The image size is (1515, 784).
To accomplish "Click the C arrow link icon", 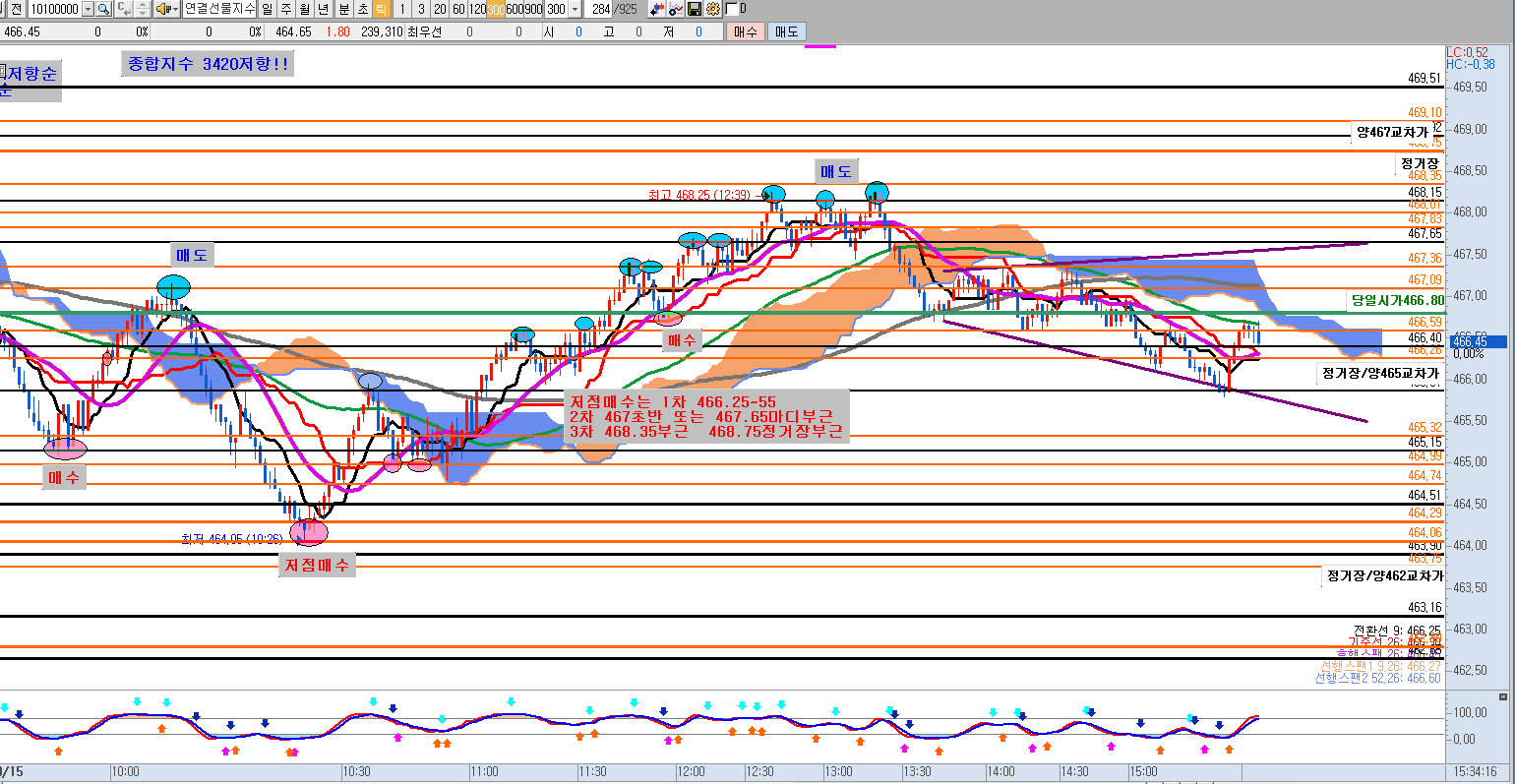I will click(x=123, y=9).
